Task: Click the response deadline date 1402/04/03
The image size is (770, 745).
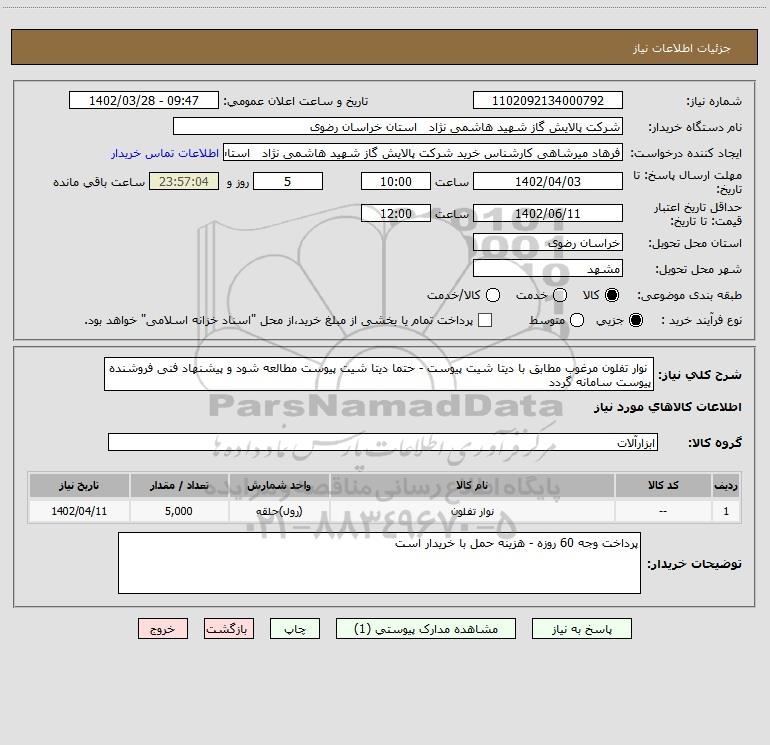Action: tap(548, 181)
